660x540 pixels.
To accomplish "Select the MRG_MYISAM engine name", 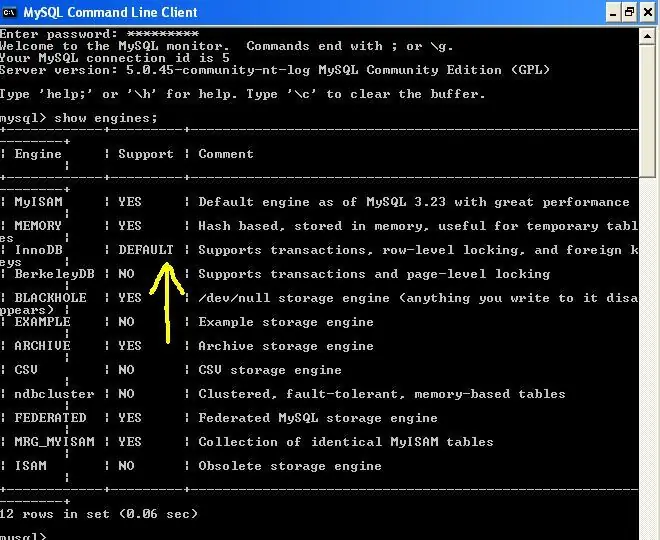I will click(x=54, y=442).
